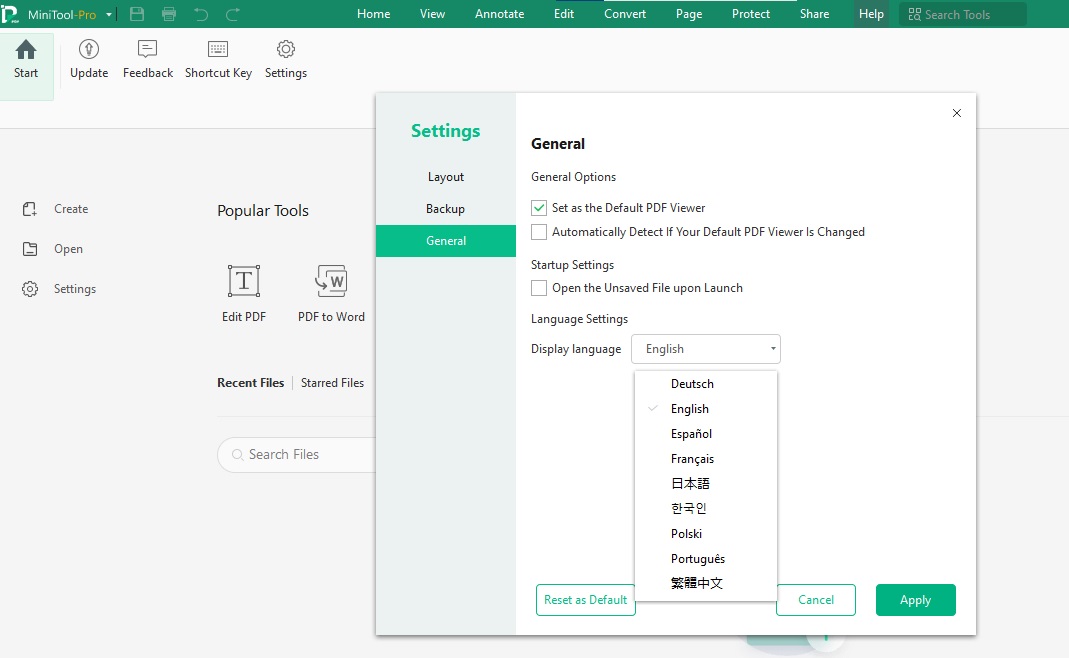The width and height of the screenshot is (1069, 658).
Task: Click the Feedback icon in toolbar
Action: tap(148, 50)
